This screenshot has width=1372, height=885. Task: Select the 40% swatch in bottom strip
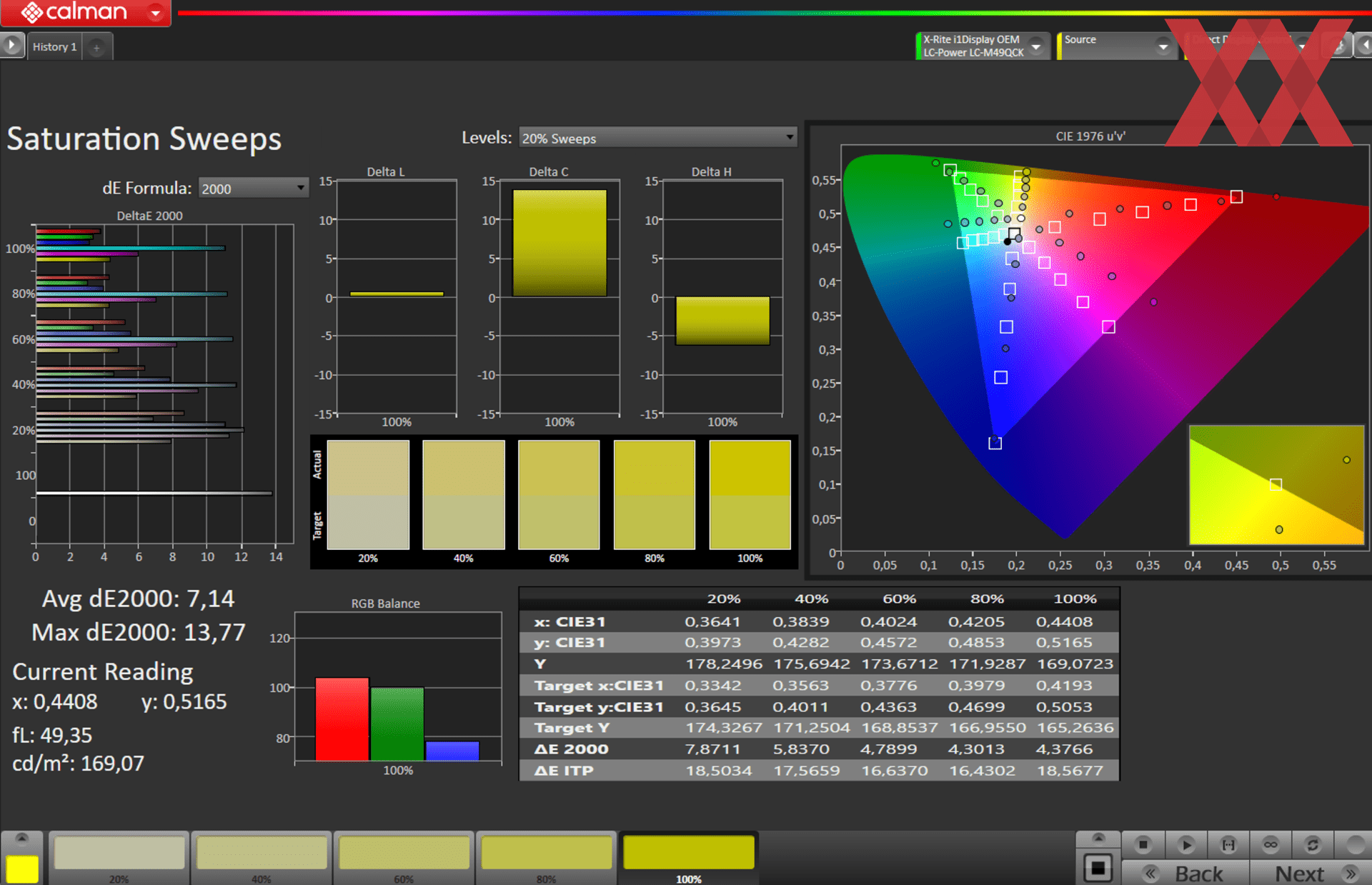click(x=261, y=854)
